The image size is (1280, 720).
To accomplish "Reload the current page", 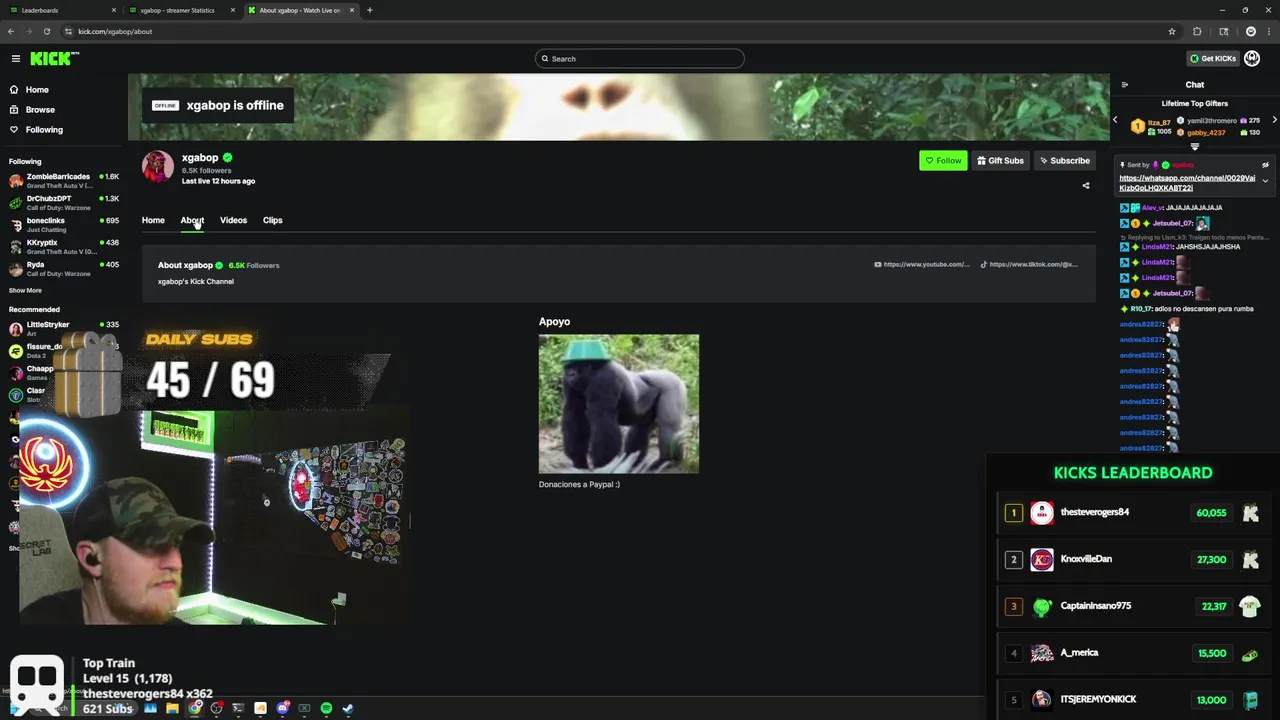I will tap(46, 31).
